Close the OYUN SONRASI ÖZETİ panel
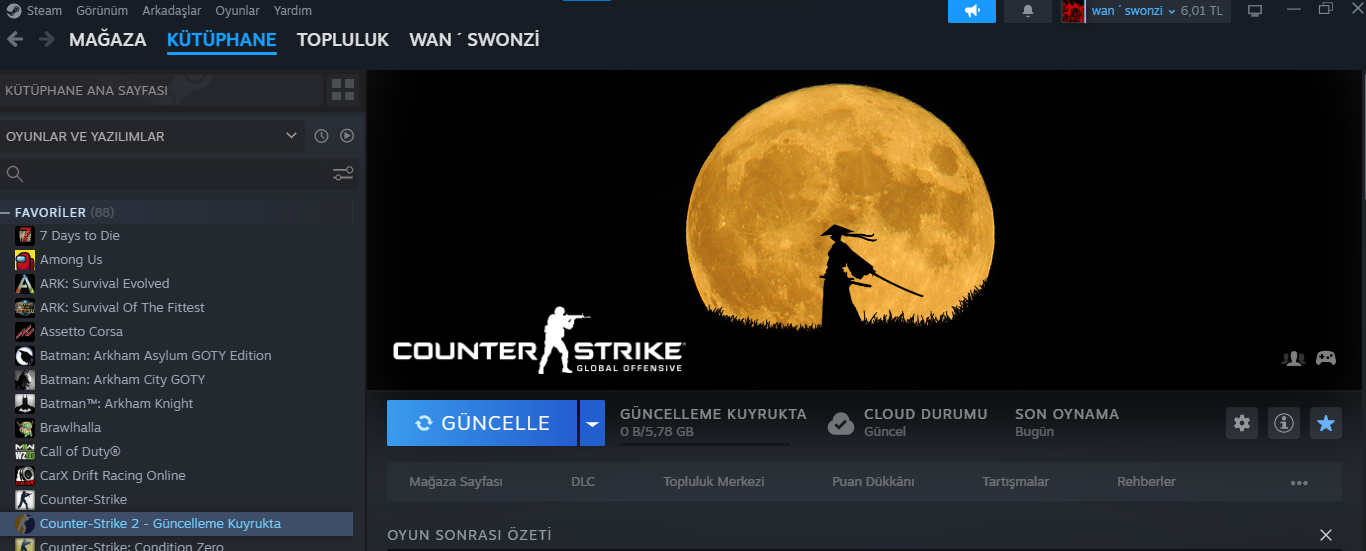 1326,536
